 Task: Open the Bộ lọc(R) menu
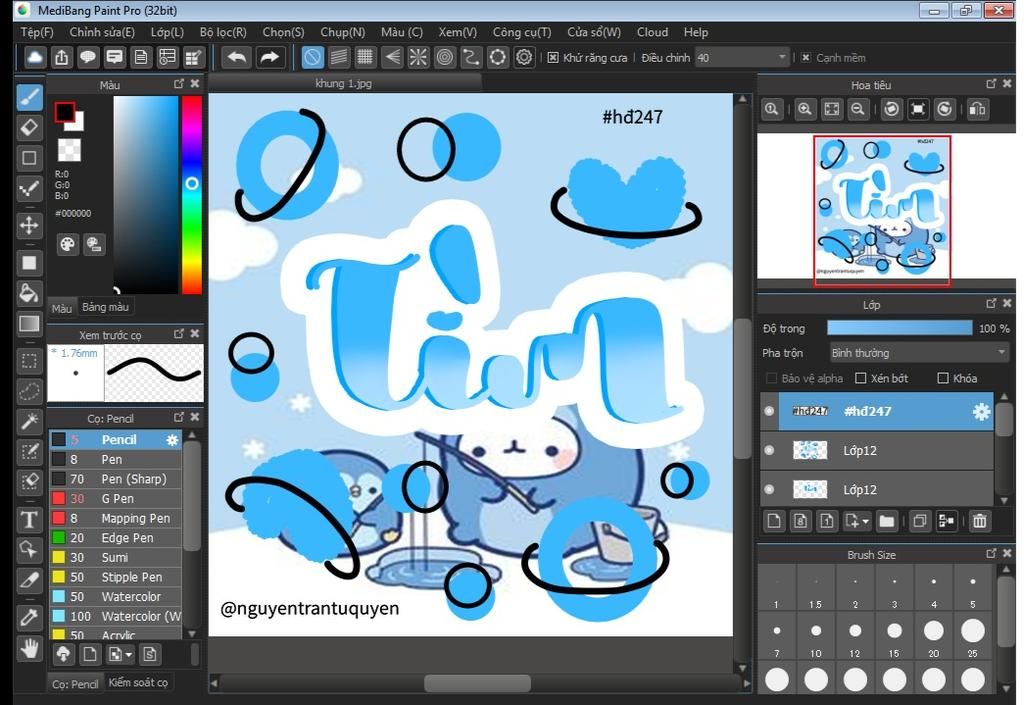223,32
